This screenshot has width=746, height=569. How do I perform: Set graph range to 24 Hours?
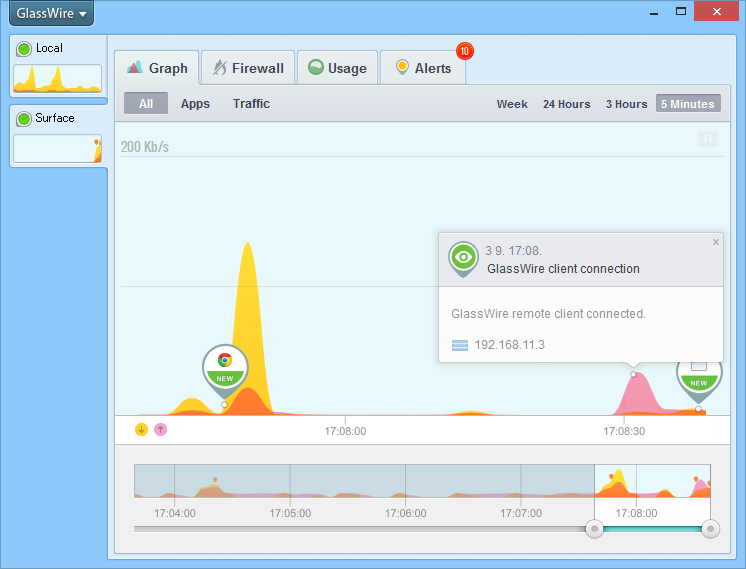[567, 104]
